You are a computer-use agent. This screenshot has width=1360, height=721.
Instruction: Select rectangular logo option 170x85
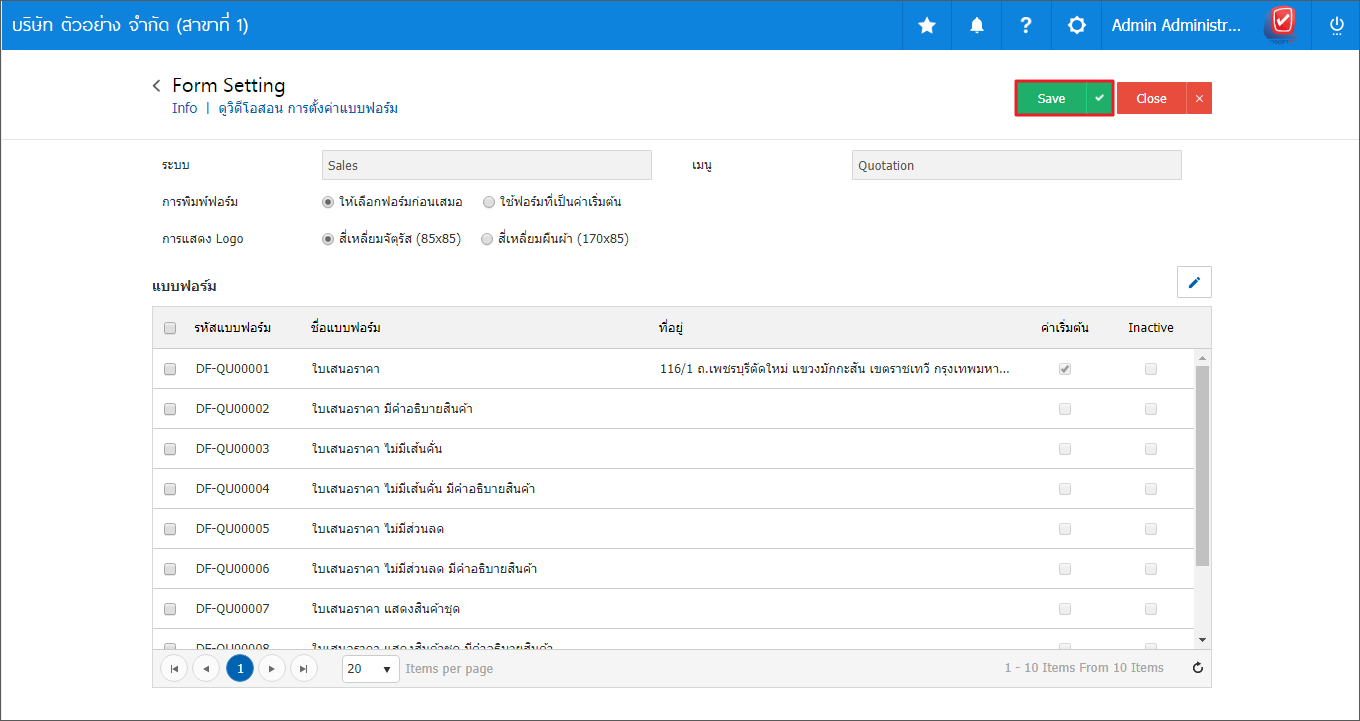(487, 239)
